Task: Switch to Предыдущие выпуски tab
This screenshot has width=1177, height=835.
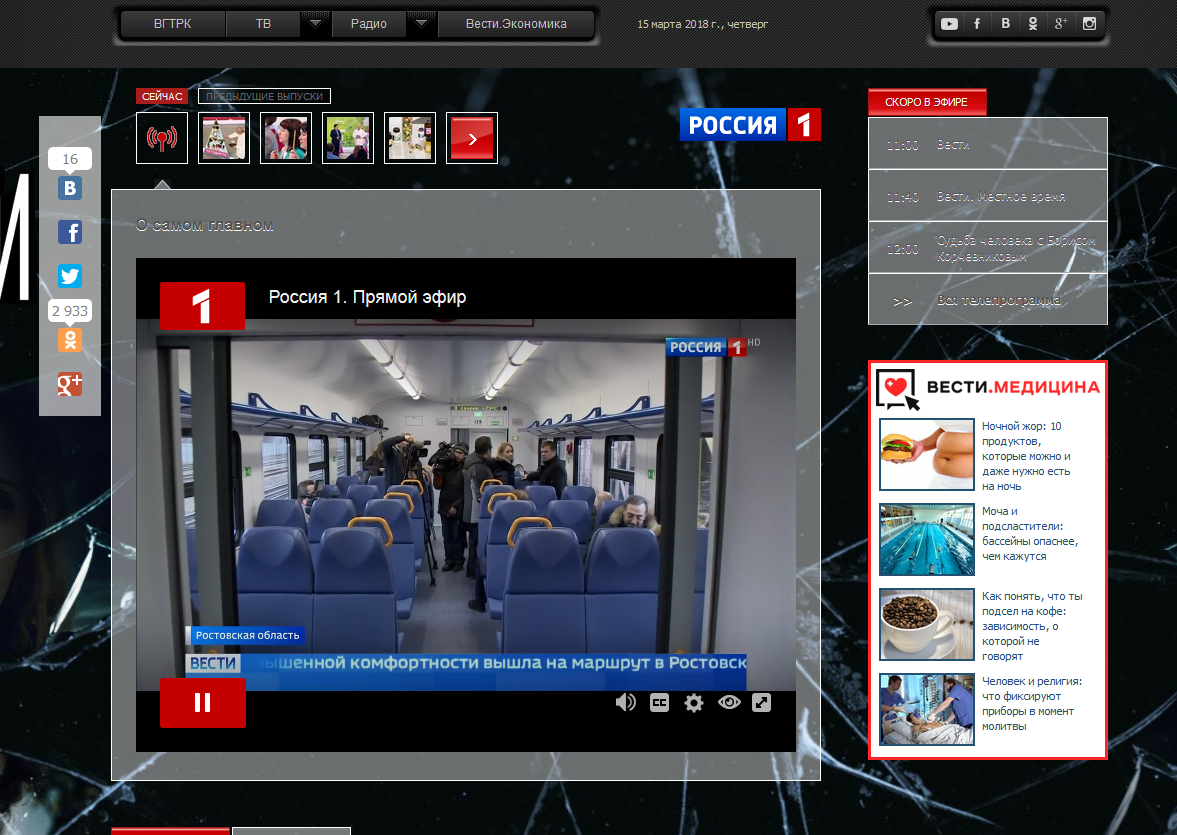Action: [x=264, y=96]
